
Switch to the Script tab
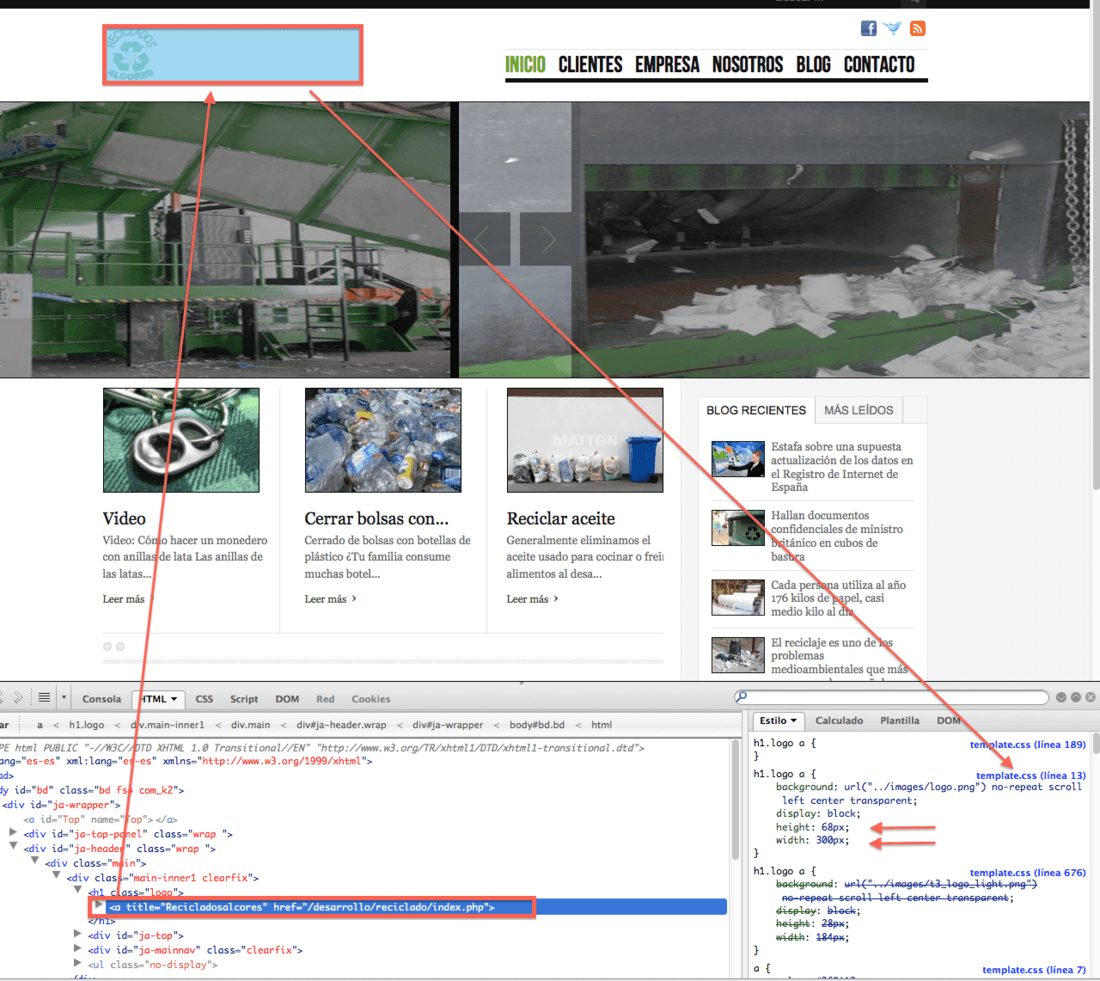pyautogui.click(x=244, y=699)
